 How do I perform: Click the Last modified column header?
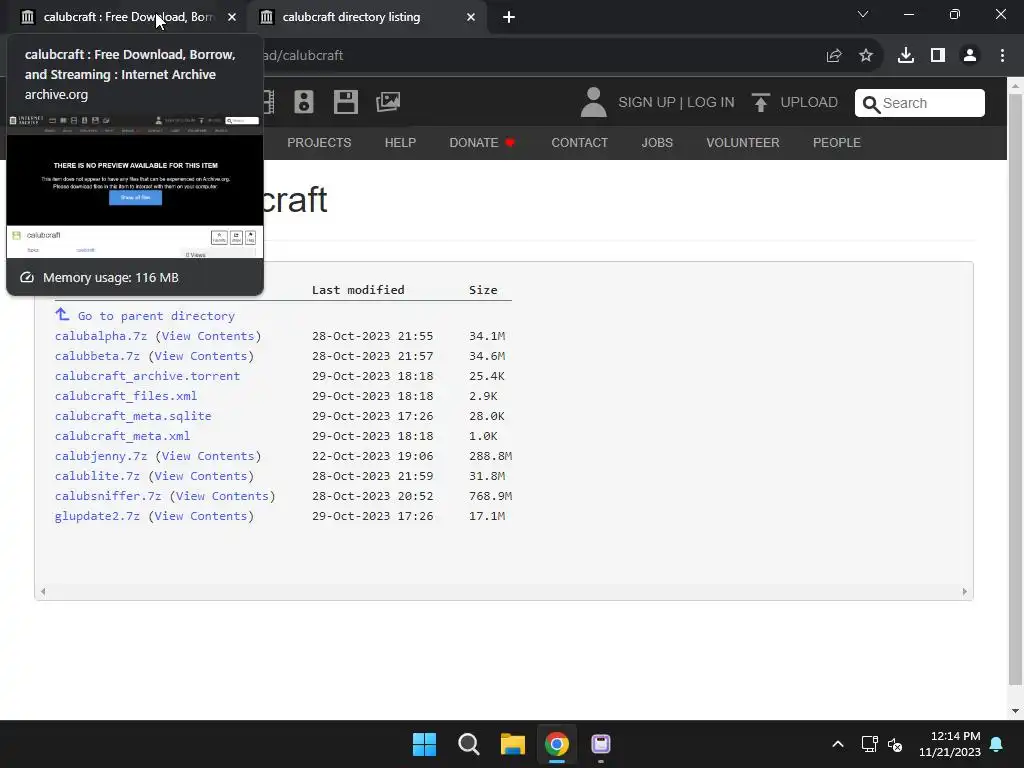tap(358, 290)
